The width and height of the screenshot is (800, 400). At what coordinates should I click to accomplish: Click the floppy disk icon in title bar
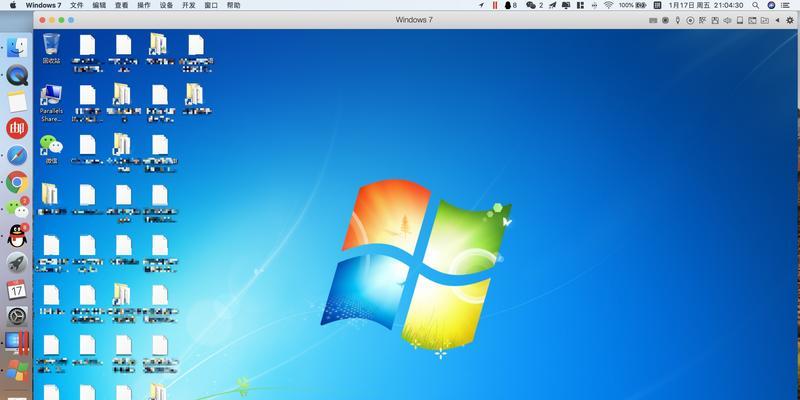point(715,20)
